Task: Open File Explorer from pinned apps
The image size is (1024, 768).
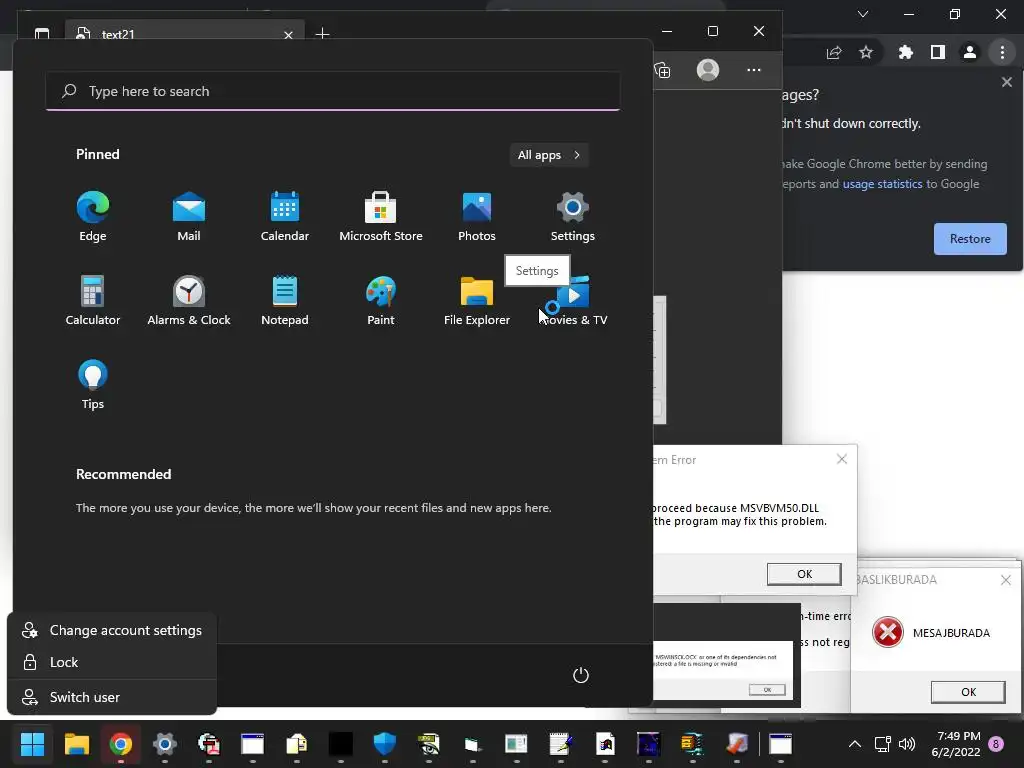Action: (x=477, y=300)
